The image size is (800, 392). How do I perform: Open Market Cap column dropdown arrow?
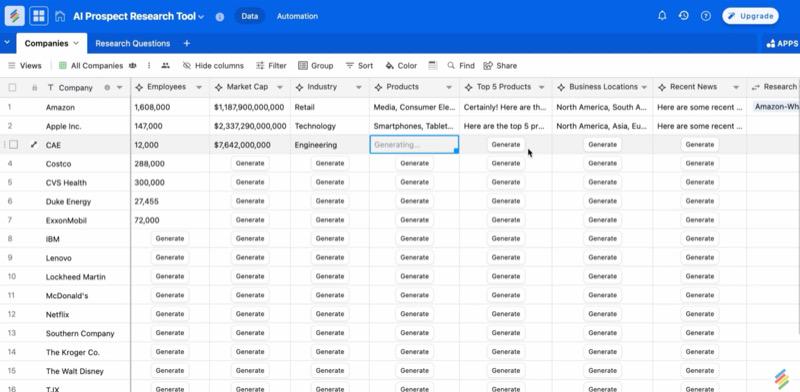click(x=280, y=88)
